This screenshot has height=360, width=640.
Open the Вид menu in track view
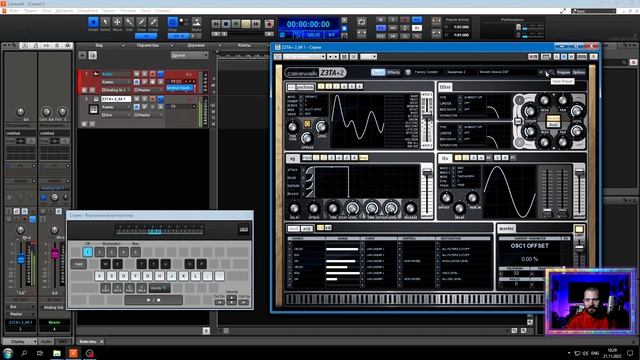coord(99,45)
